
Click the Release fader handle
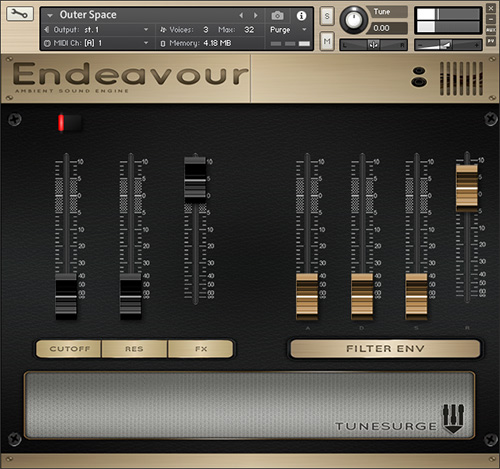pyautogui.click(x=467, y=188)
